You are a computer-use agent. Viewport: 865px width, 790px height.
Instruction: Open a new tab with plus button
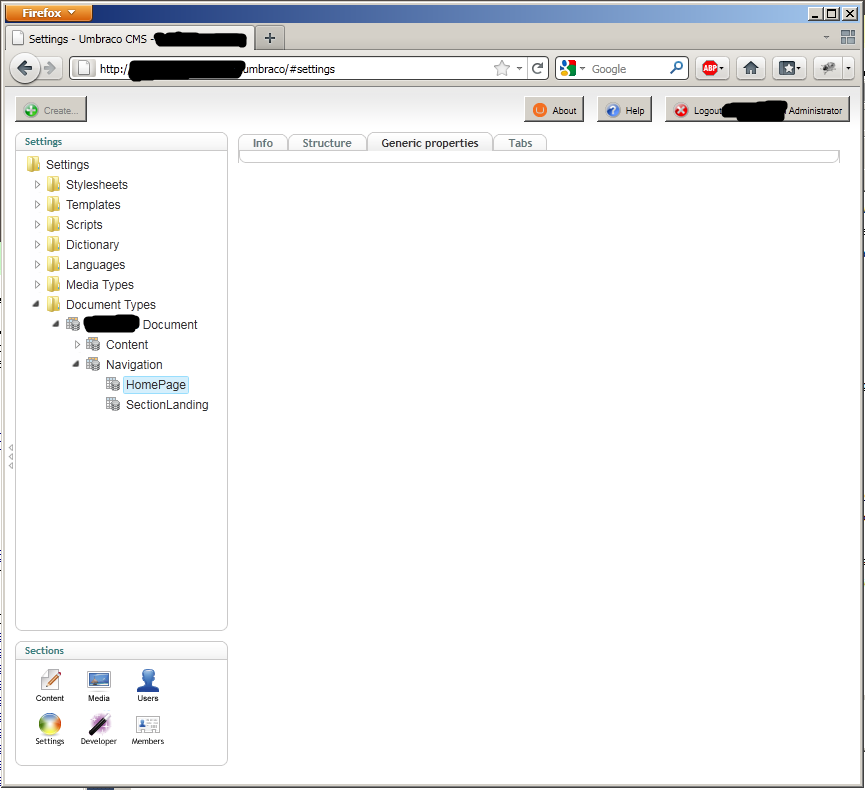pos(270,38)
